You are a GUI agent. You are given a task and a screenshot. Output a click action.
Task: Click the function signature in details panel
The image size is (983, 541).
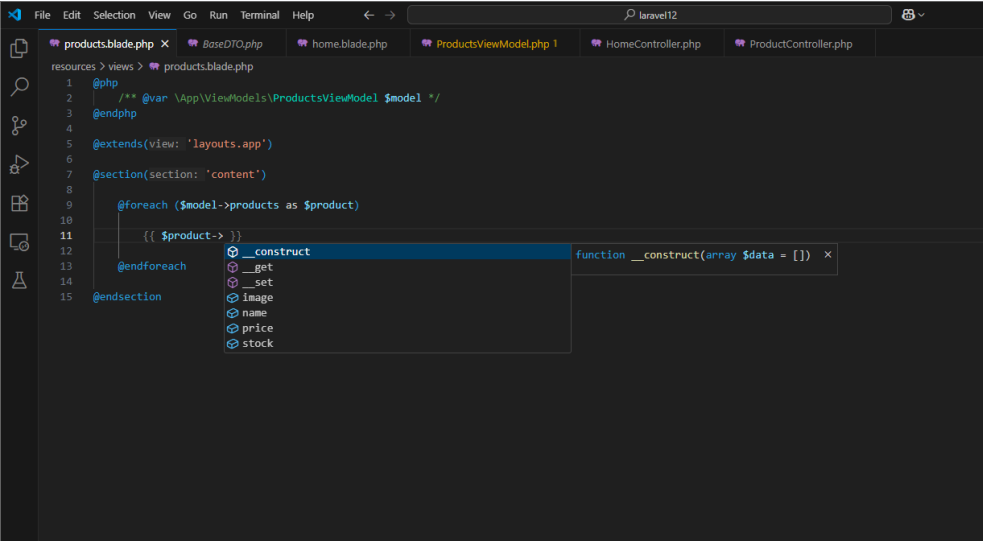693,255
